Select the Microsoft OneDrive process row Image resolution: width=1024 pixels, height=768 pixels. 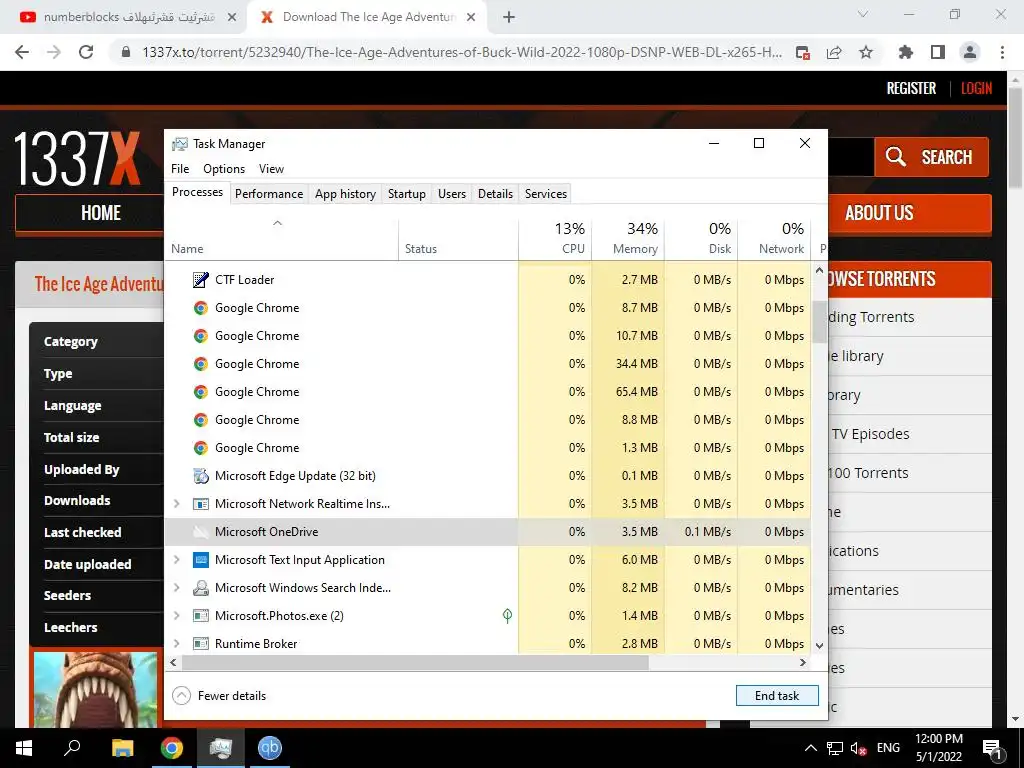point(487,532)
